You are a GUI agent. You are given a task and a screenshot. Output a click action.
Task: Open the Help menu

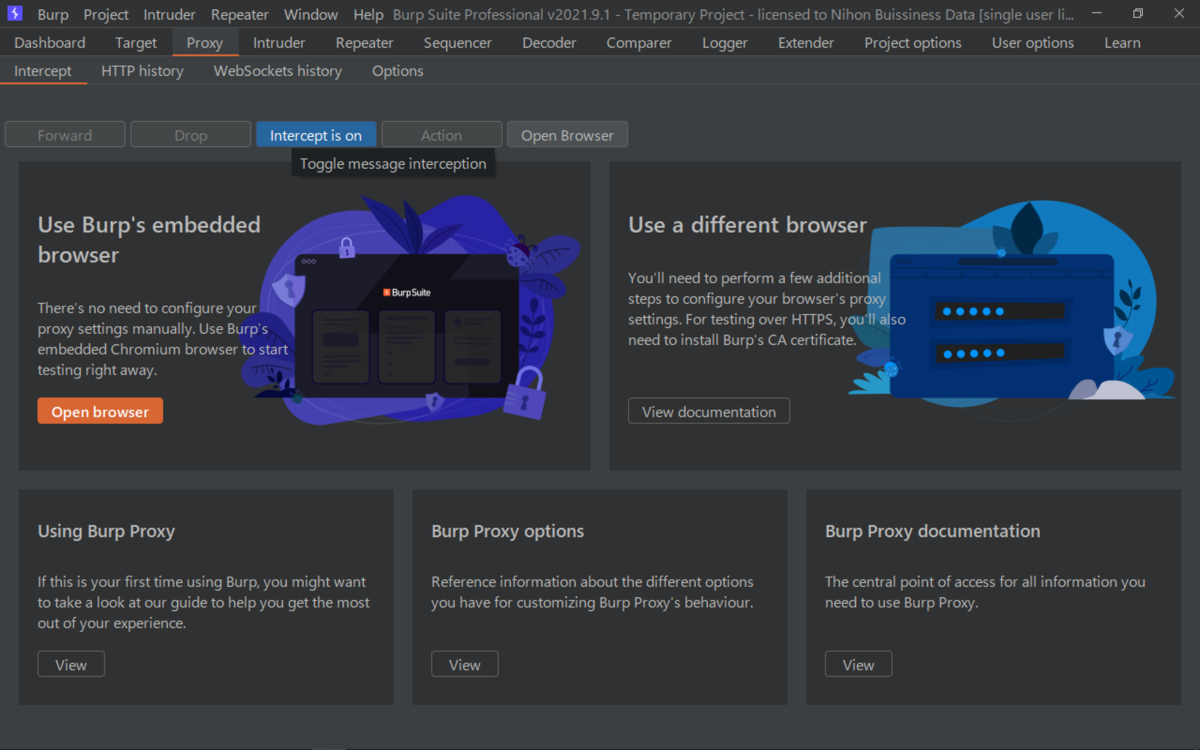point(368,15)
